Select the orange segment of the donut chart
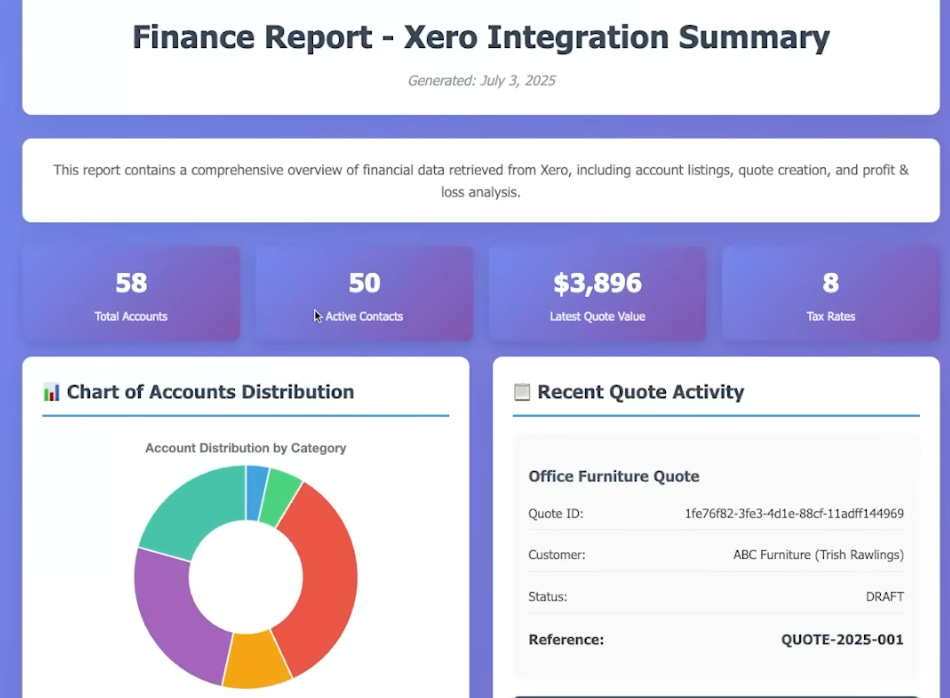 [x=256, y=660]
